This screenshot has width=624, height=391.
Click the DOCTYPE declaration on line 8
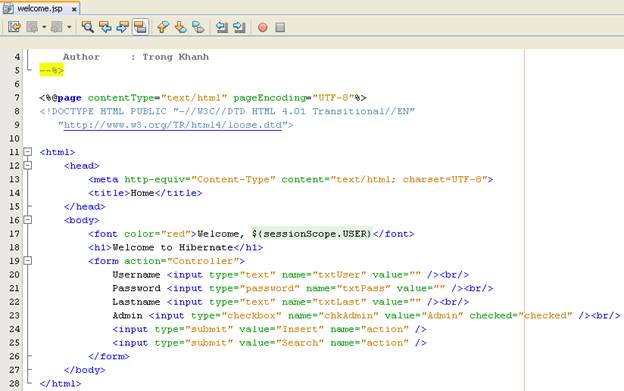click(227, 111)
